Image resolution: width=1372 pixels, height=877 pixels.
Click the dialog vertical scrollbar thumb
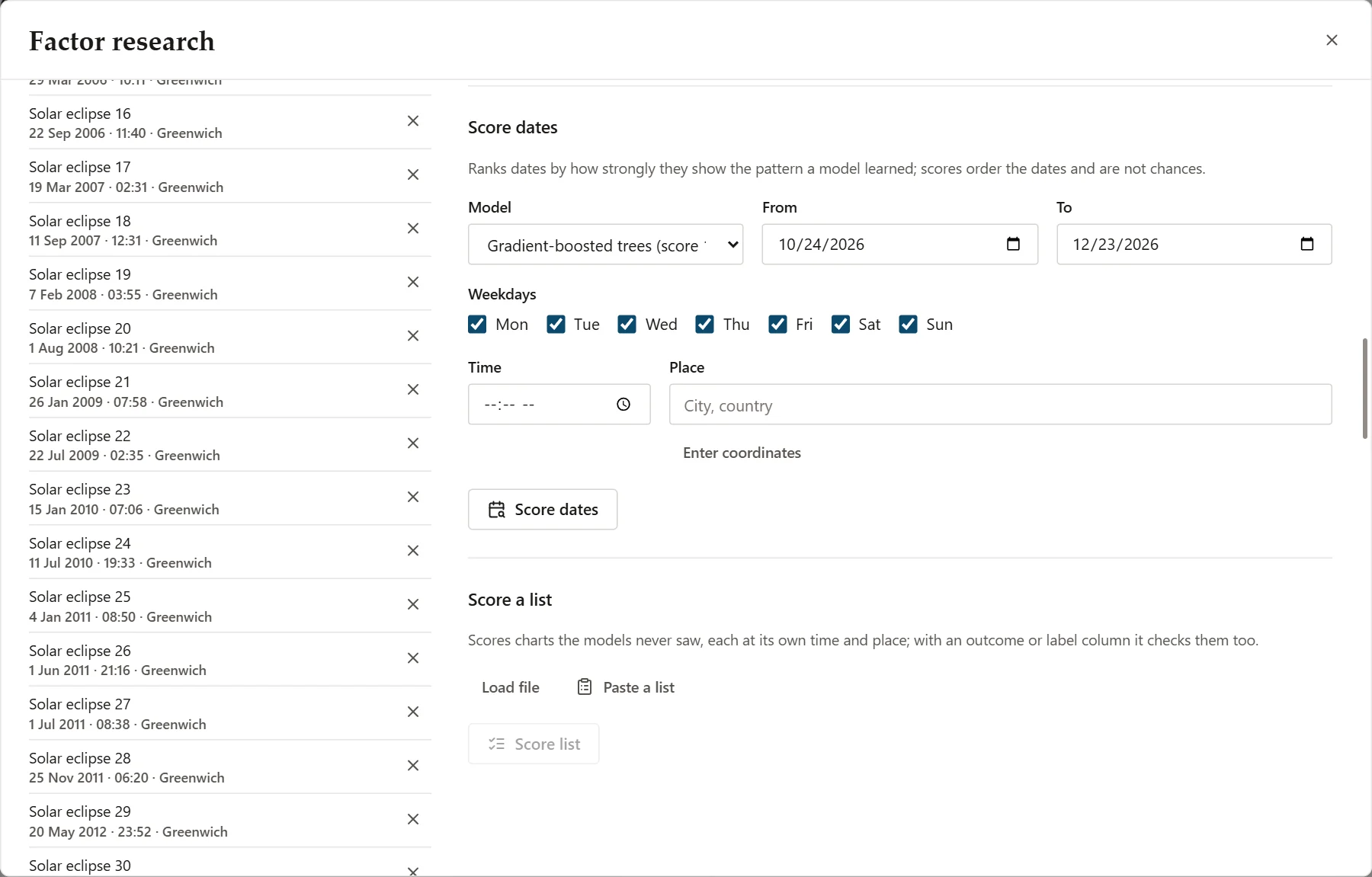[x=1365, y=388]
